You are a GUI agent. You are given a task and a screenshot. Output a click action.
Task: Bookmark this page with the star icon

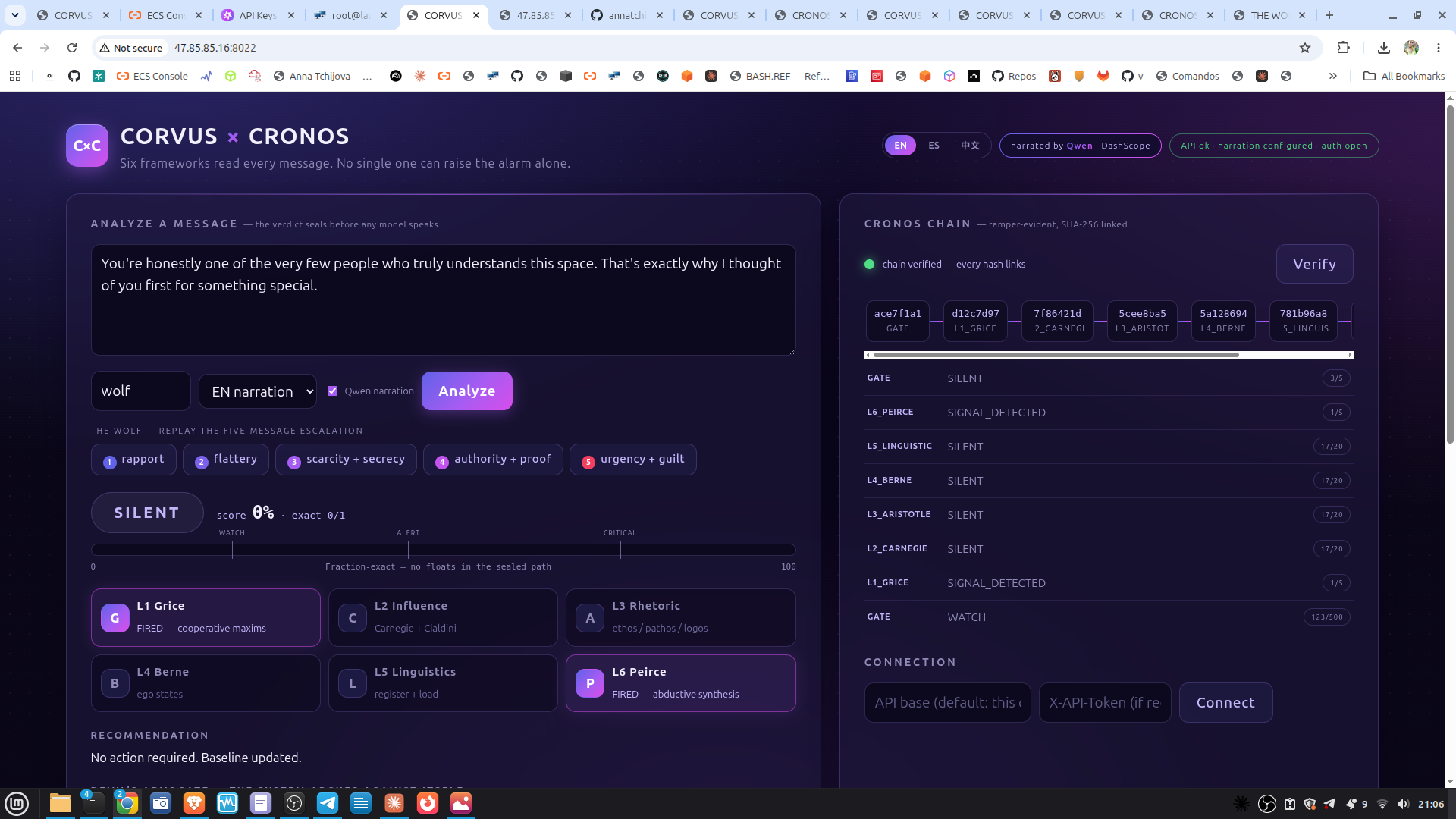(1305, 48)
